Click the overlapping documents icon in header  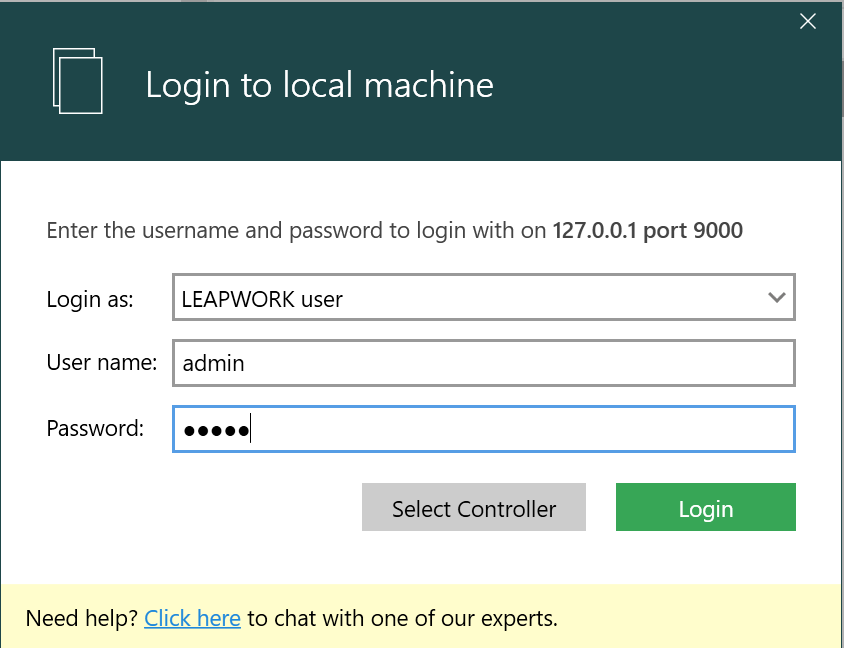tap(78, 81)
